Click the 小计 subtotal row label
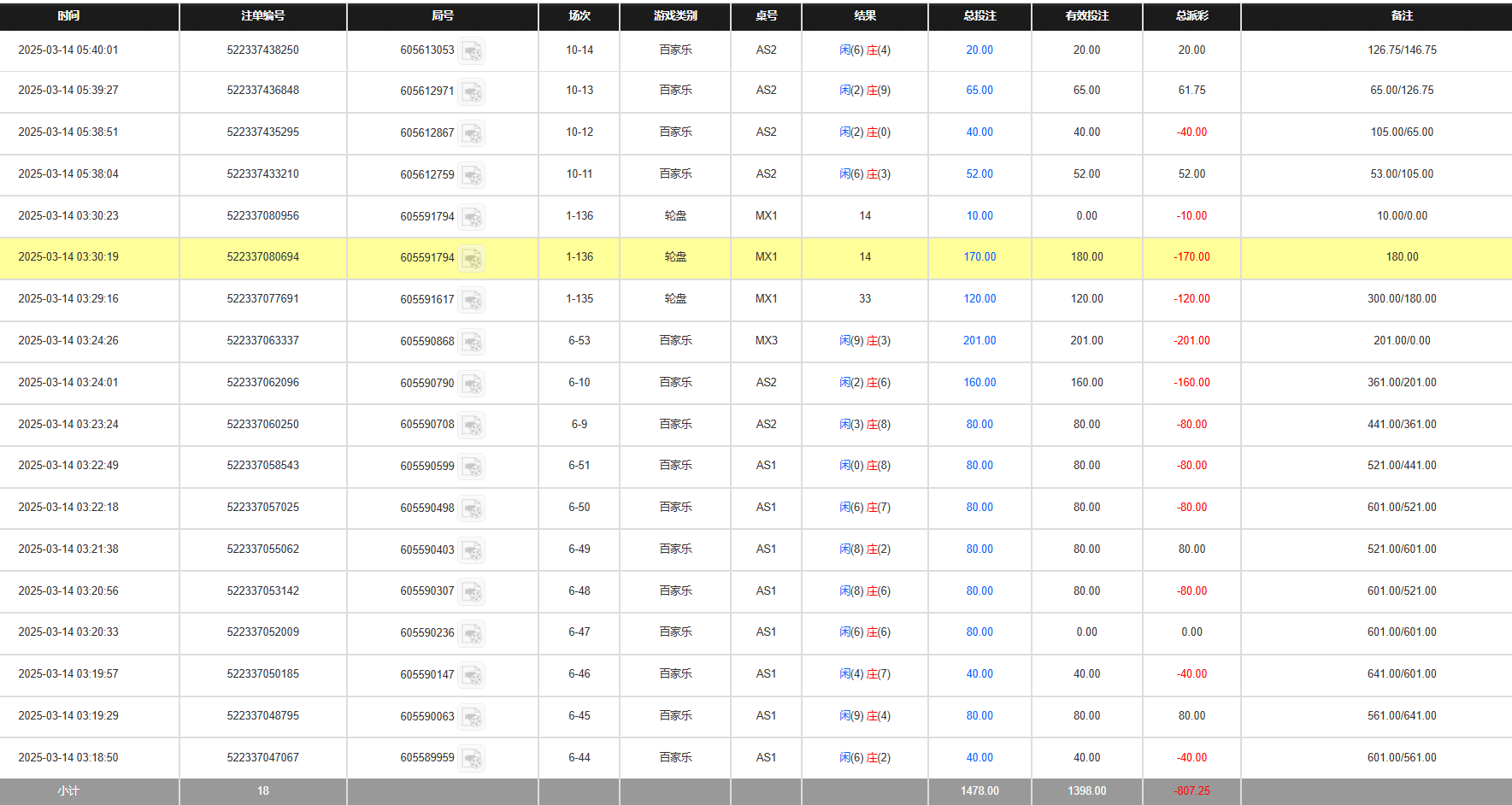Viewport: 1512px width, 805px height. pos(68,791)
